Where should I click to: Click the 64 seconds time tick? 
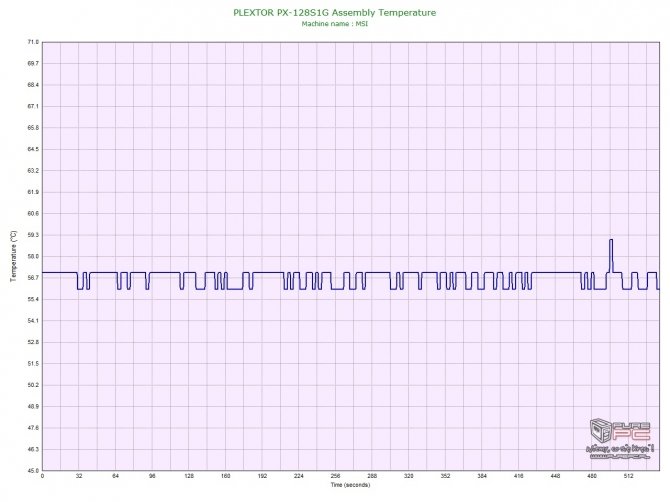(115, 476)
